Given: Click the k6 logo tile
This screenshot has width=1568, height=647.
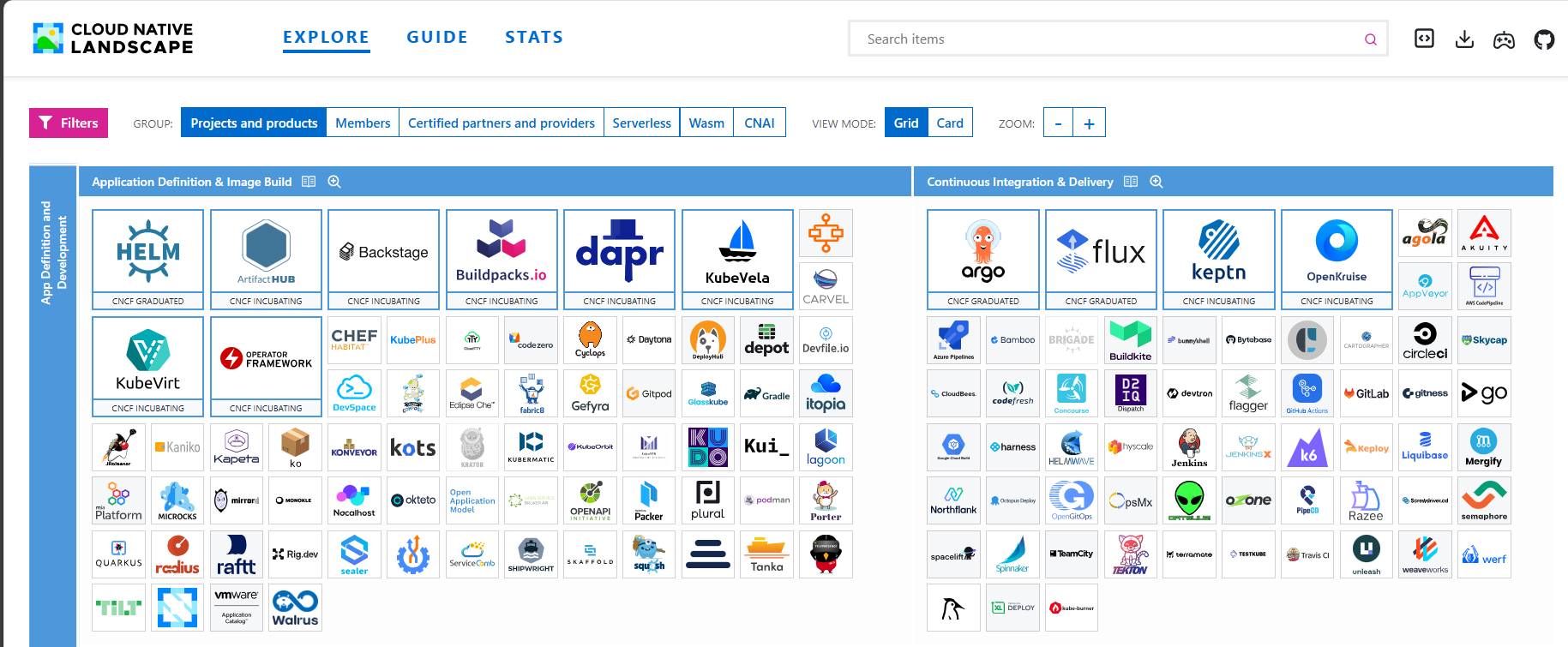Looking at the screenshot, I should (1307, 447).
